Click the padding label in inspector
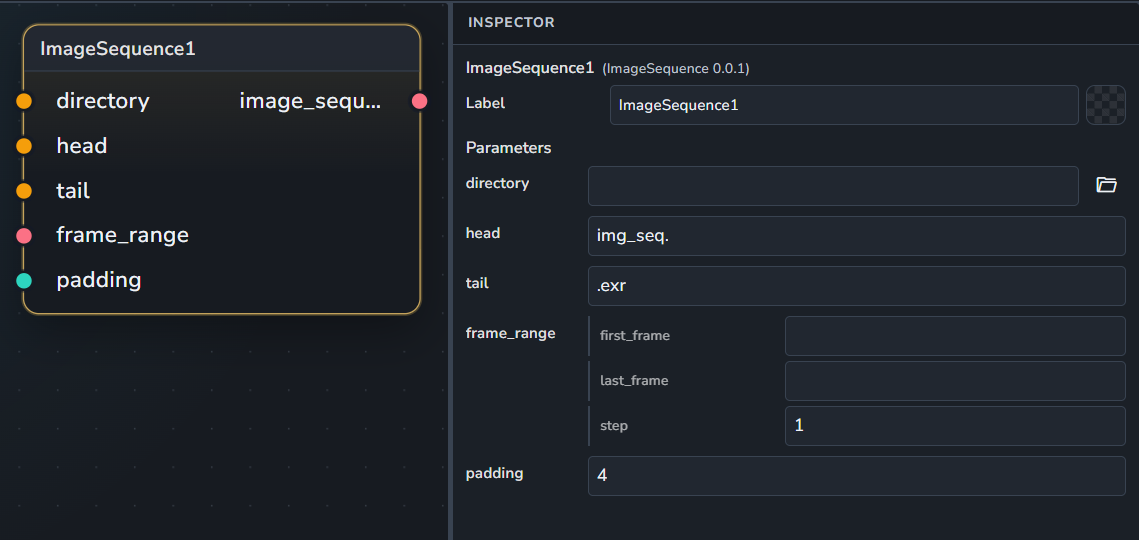The height and width of the screenshot is (540, 1139). (495, 474)
